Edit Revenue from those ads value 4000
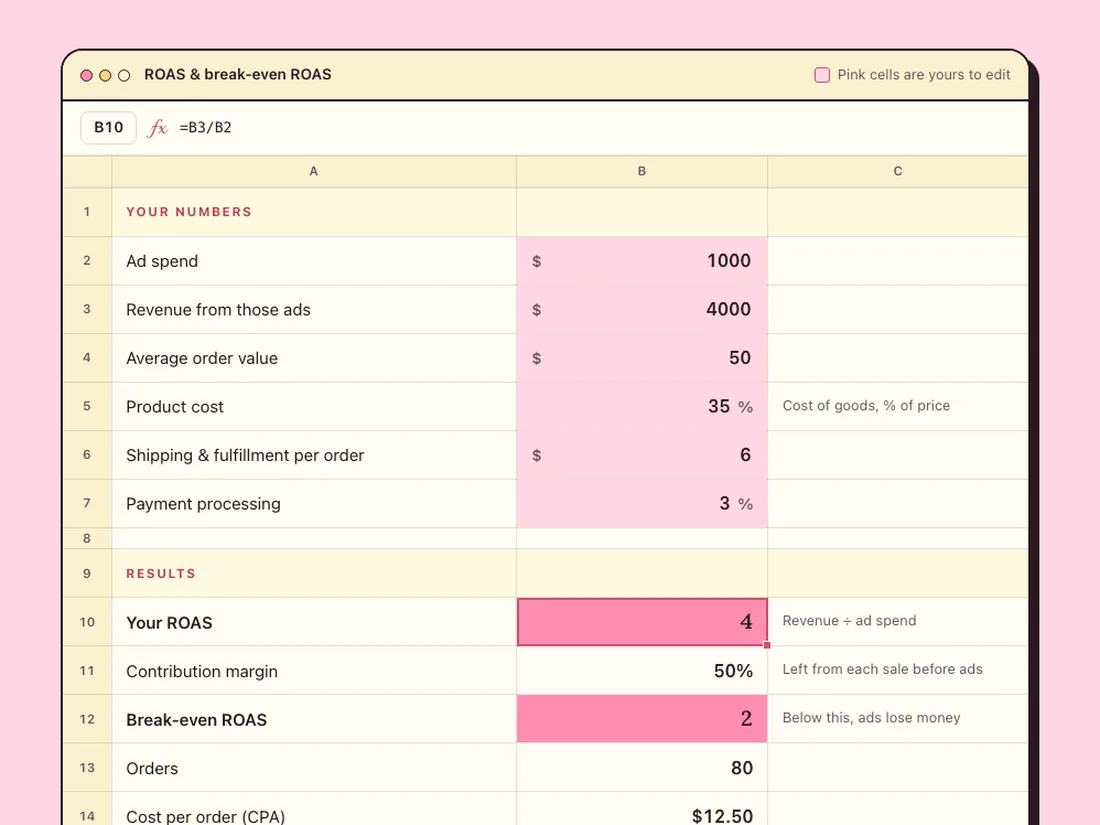 point(642,309)
